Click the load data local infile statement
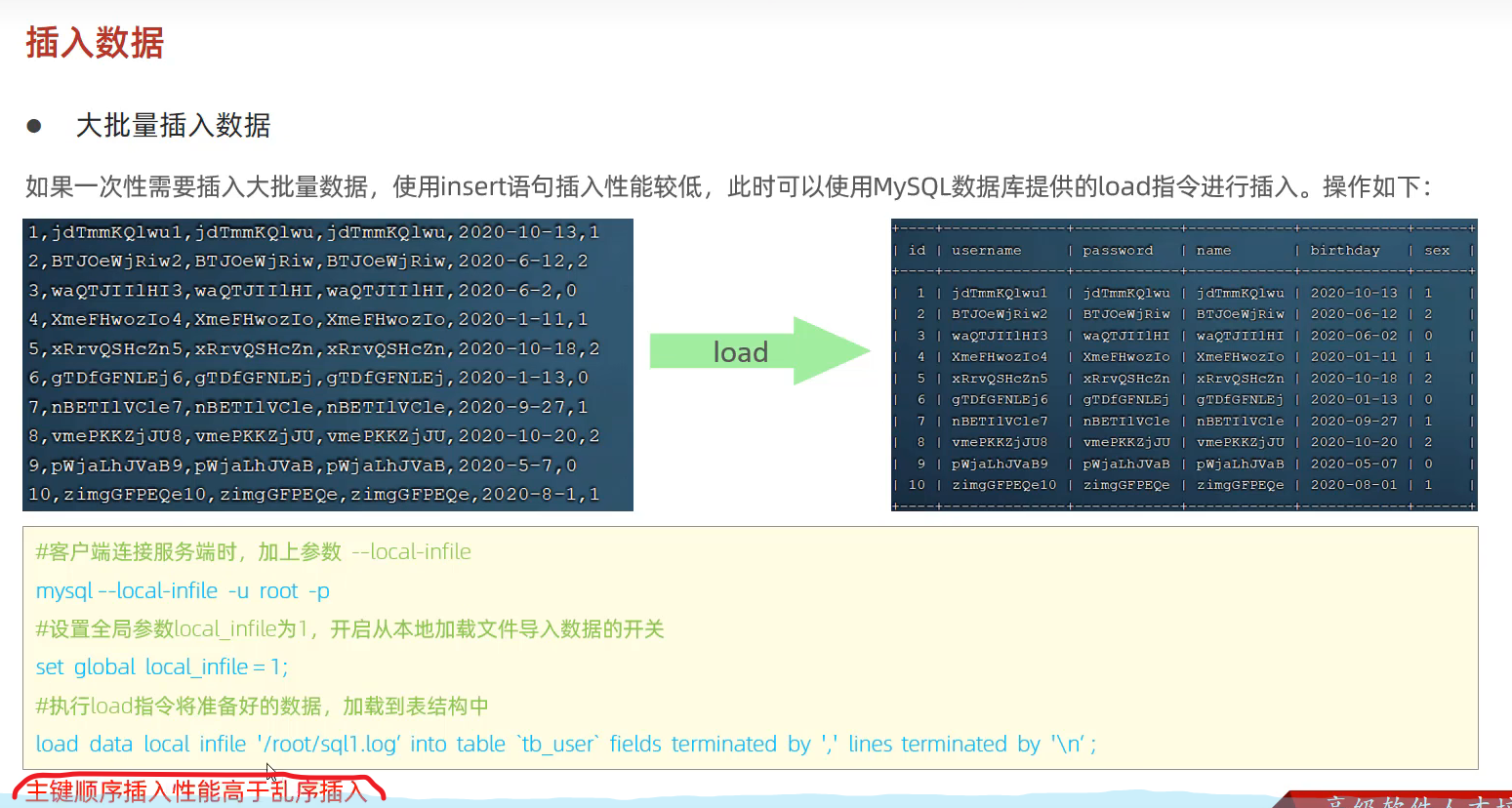Screen dimensions: 1512x808 [565, 744]
